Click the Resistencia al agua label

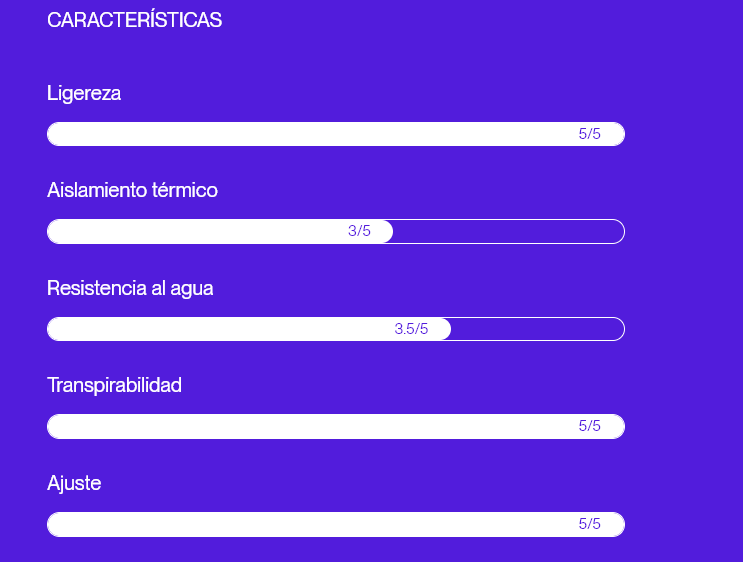pos(130,288)
